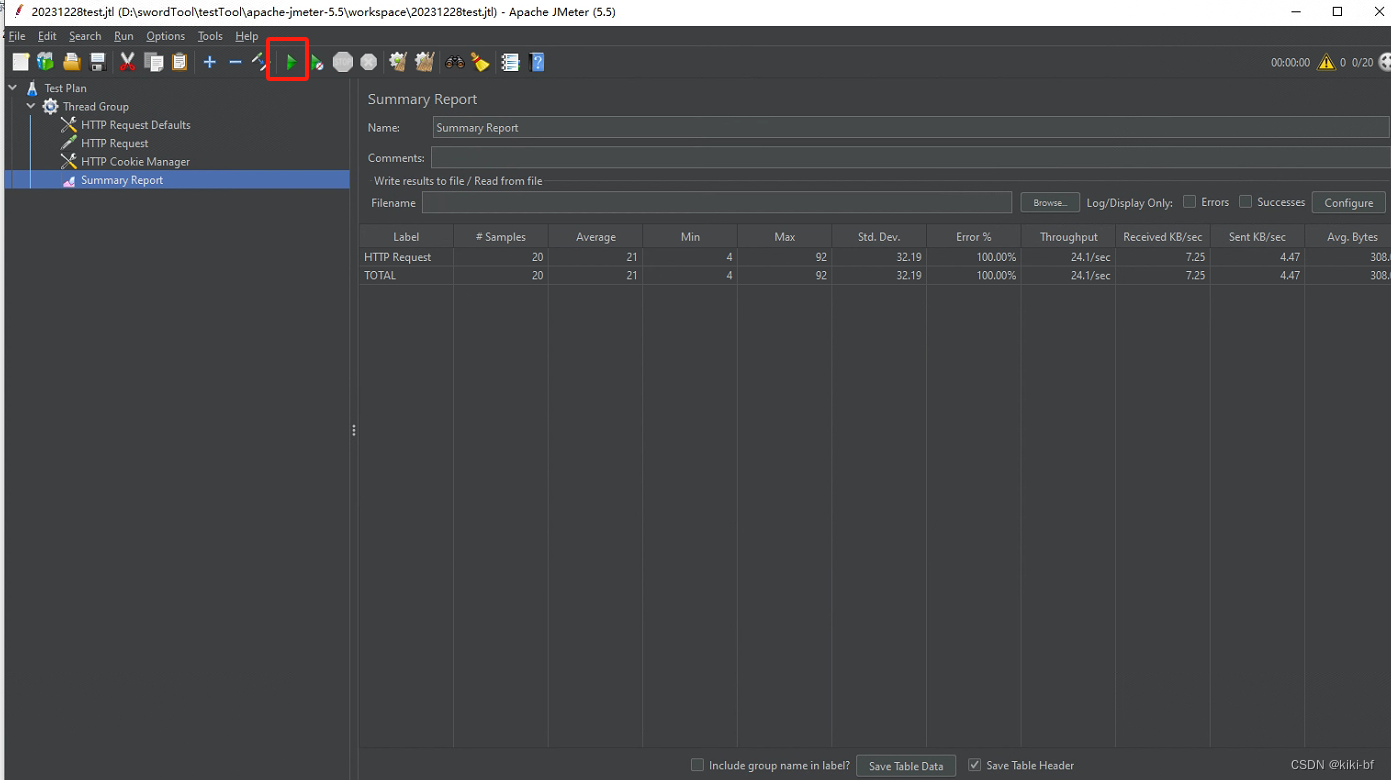Open the Function Helper dialog icon

tap(510, 62)
